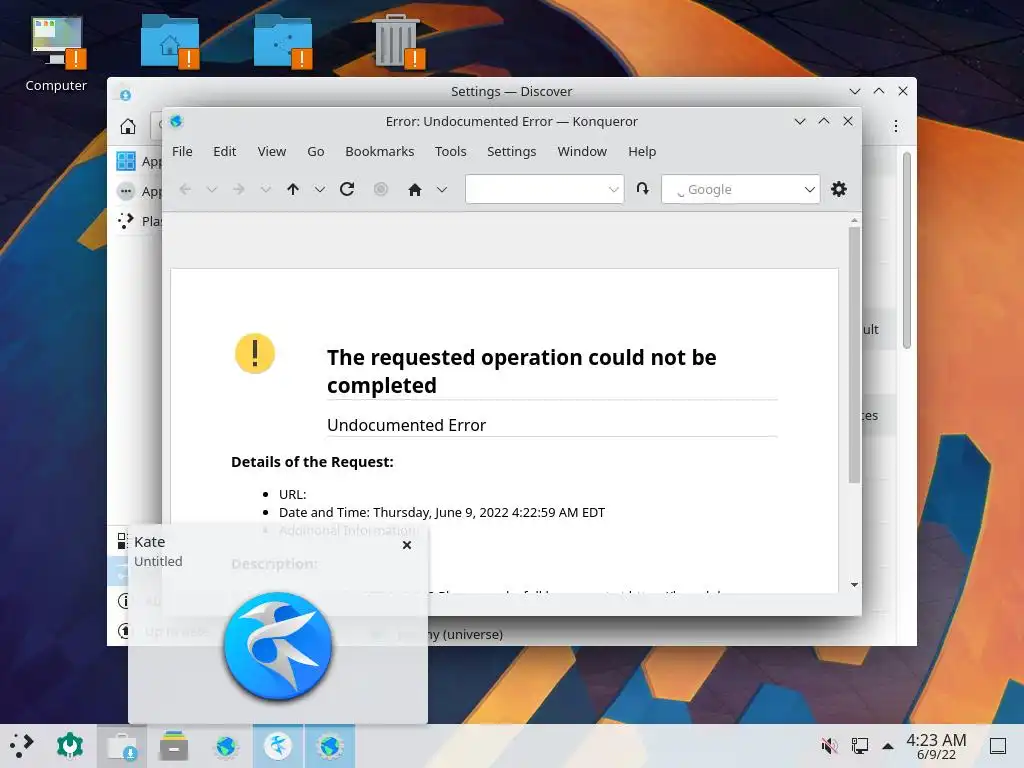Click the Stop loading button in Konqueror

(381, 189)
